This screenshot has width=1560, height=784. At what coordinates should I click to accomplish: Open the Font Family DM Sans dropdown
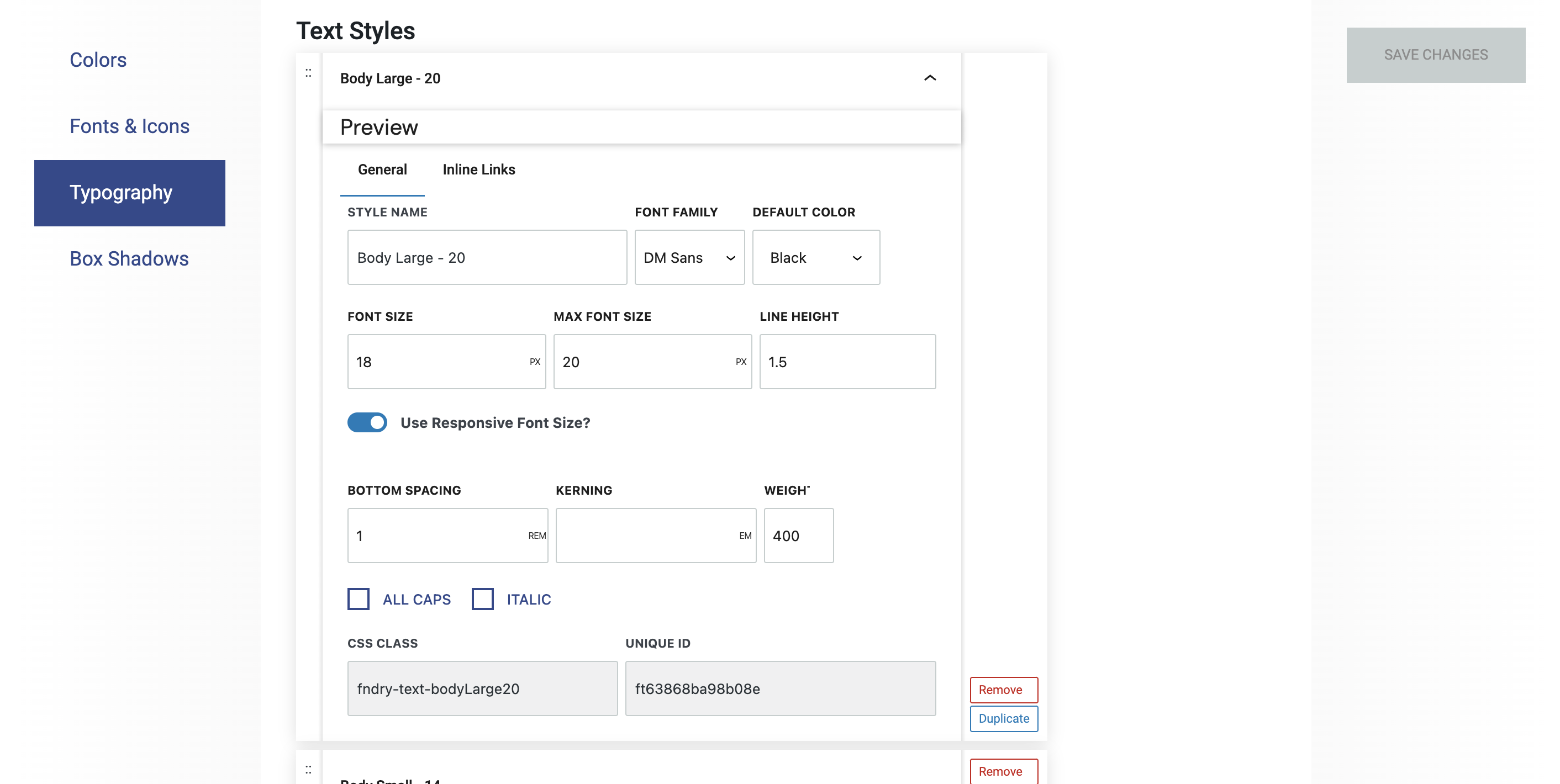click(x=689, y=257)
